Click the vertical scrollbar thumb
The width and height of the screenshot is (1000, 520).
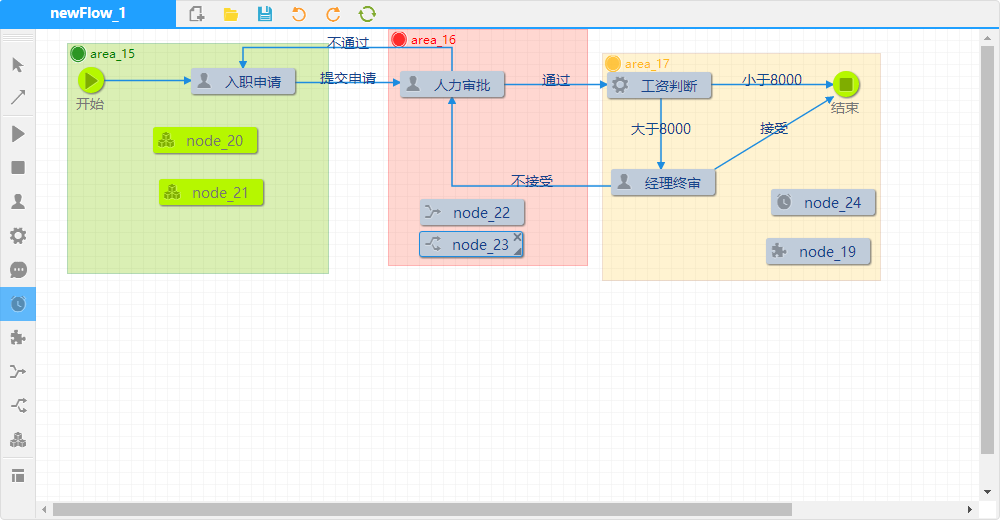[x=987, y=249]
